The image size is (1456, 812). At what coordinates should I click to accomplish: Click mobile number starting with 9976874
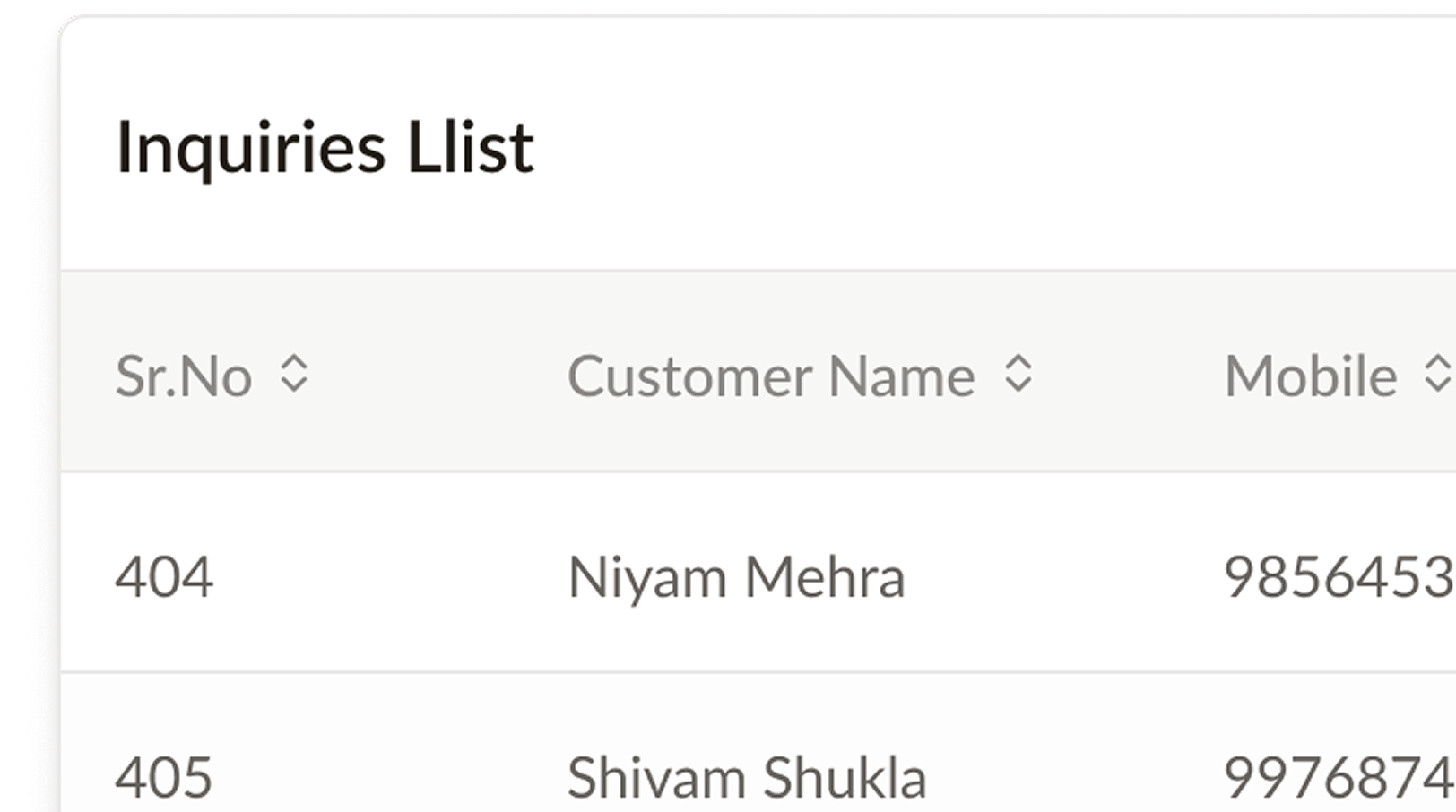1339,776
